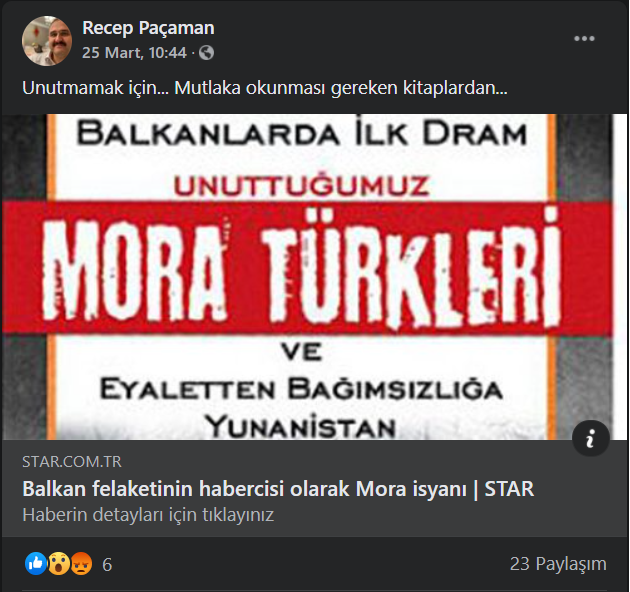This screenshot has height=592, width=630.
Task: Click 'Eyaletten Bağımsızlığa' text on book cover
Action: (301, 389)
